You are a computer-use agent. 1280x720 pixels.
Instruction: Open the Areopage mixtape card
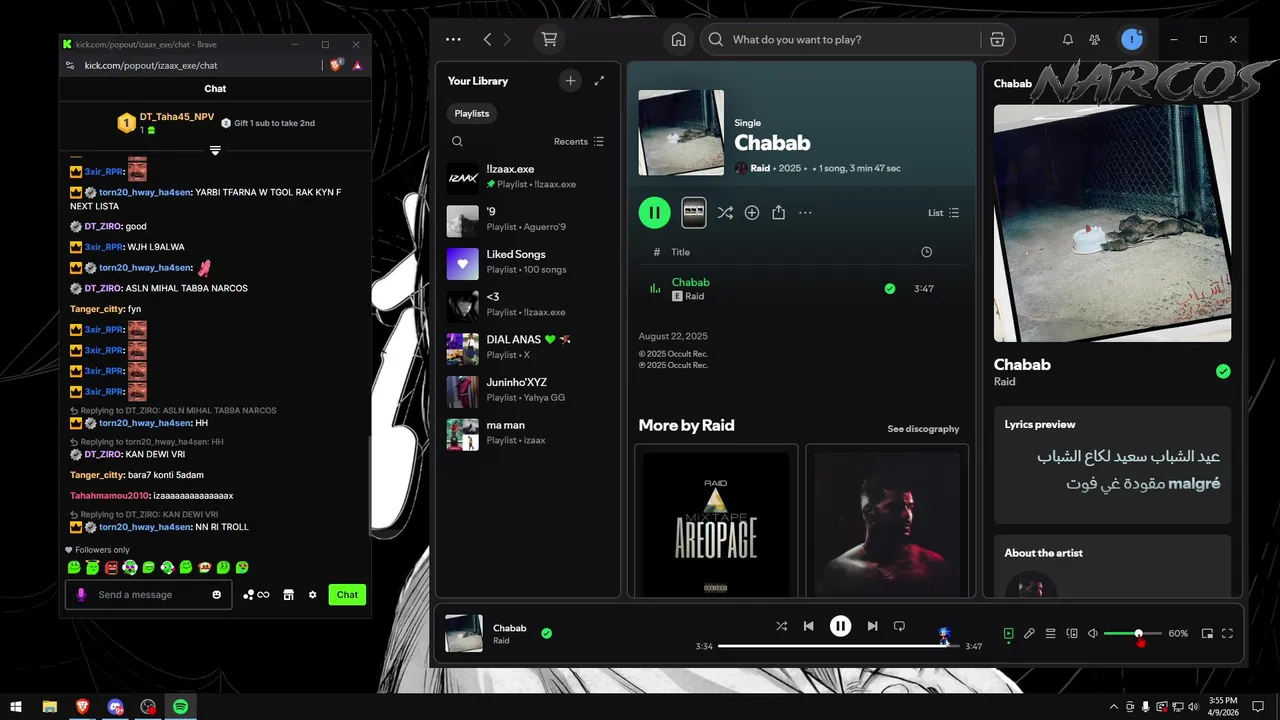pyautogui.click(x=716, y=521)
